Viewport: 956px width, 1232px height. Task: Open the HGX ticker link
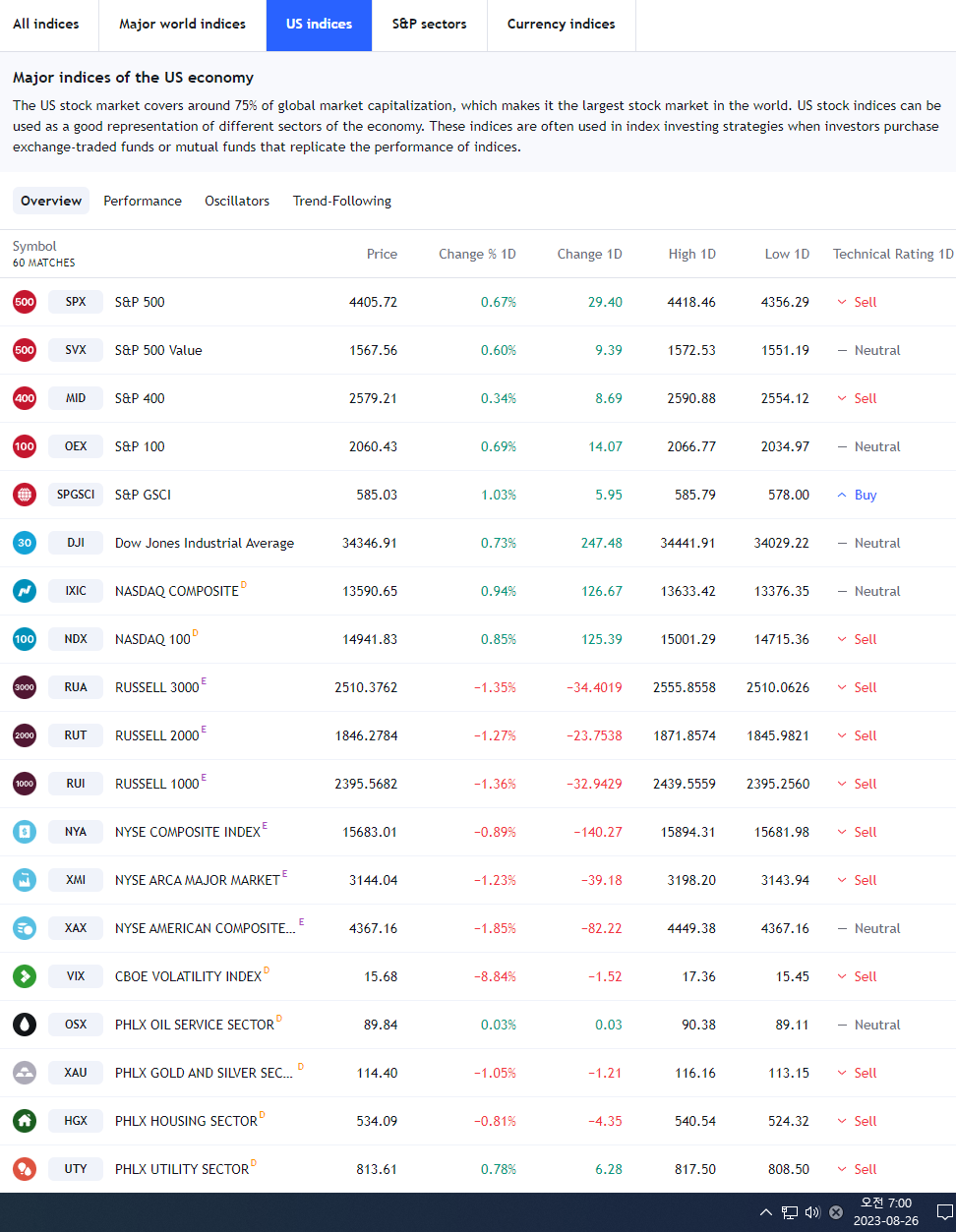[76, 1121]
